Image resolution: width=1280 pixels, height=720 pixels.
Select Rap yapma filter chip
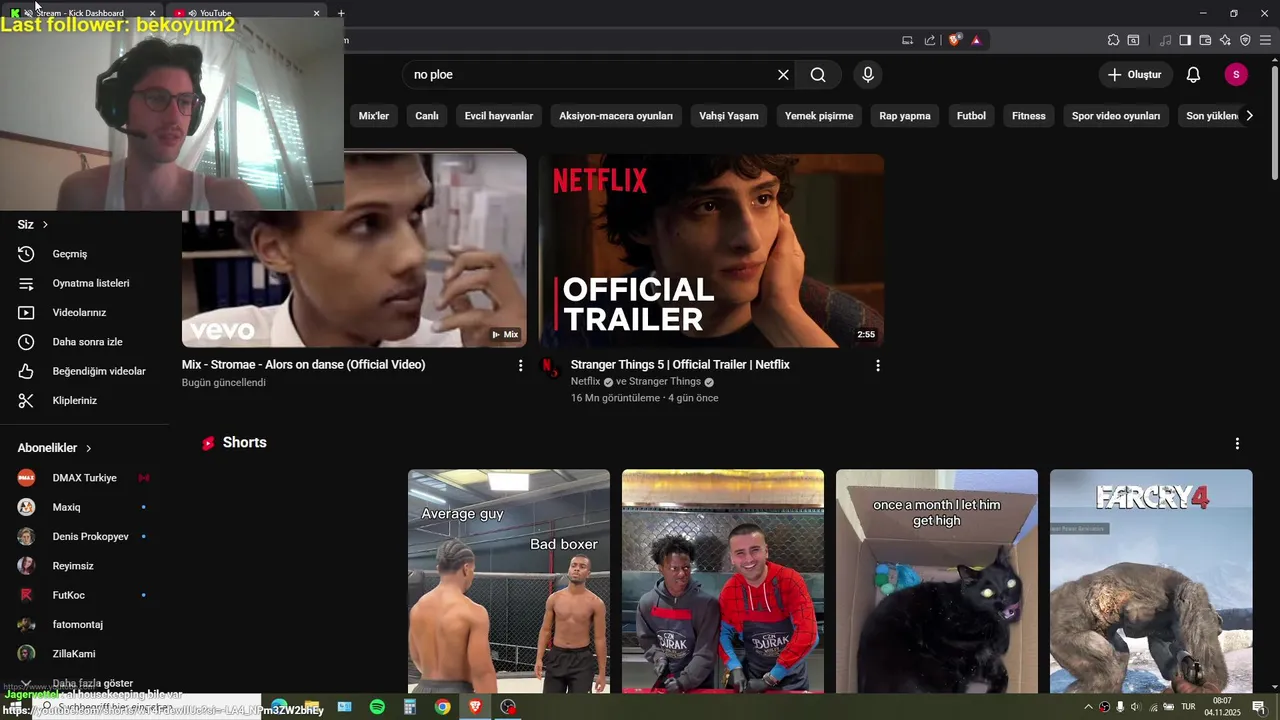tap(905, 116)
